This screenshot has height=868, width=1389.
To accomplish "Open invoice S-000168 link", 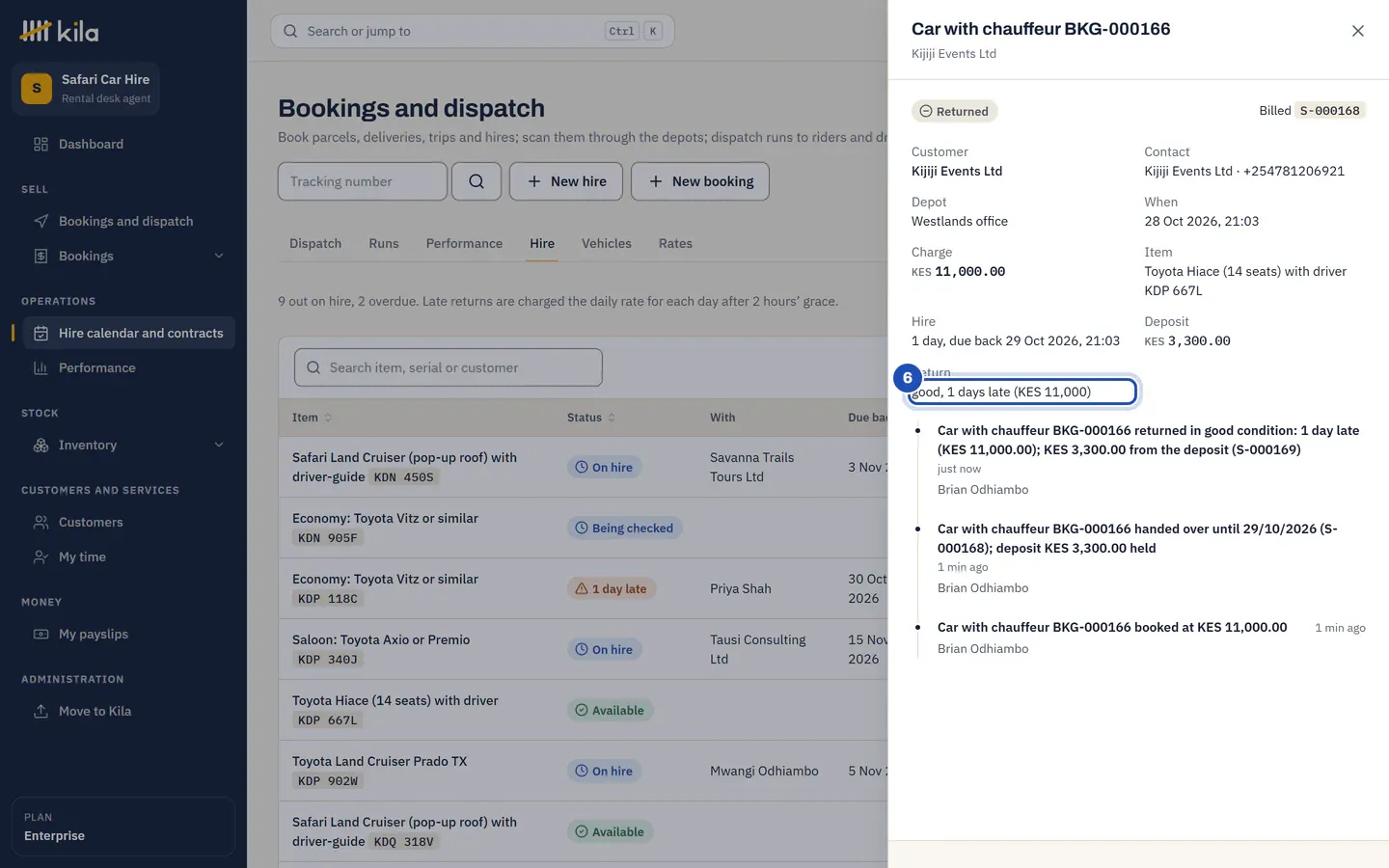I will coord(1330,111).
